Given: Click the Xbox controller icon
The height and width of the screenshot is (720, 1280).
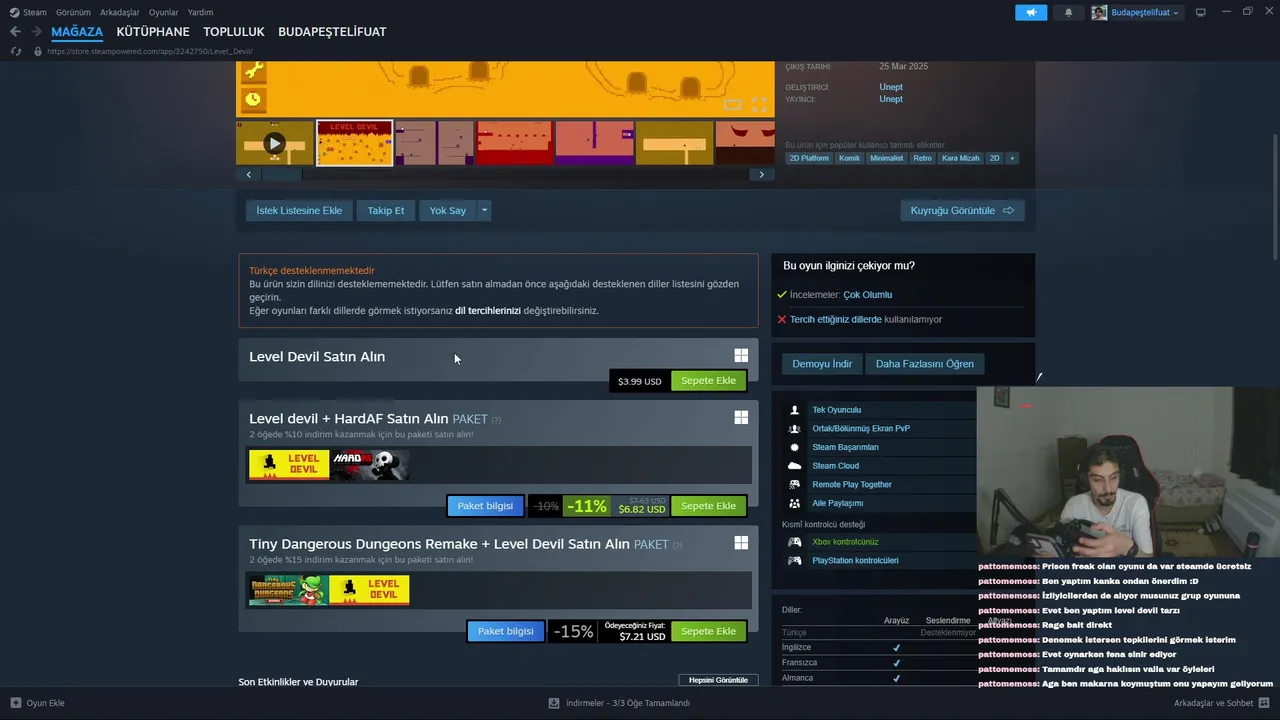Looking at the screenshot, I should 794,542.
